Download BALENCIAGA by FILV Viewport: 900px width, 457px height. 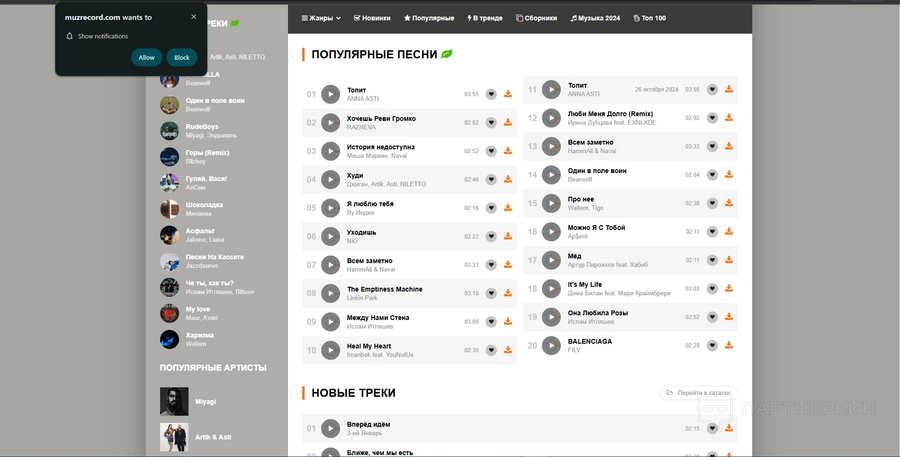click(729, 345)
